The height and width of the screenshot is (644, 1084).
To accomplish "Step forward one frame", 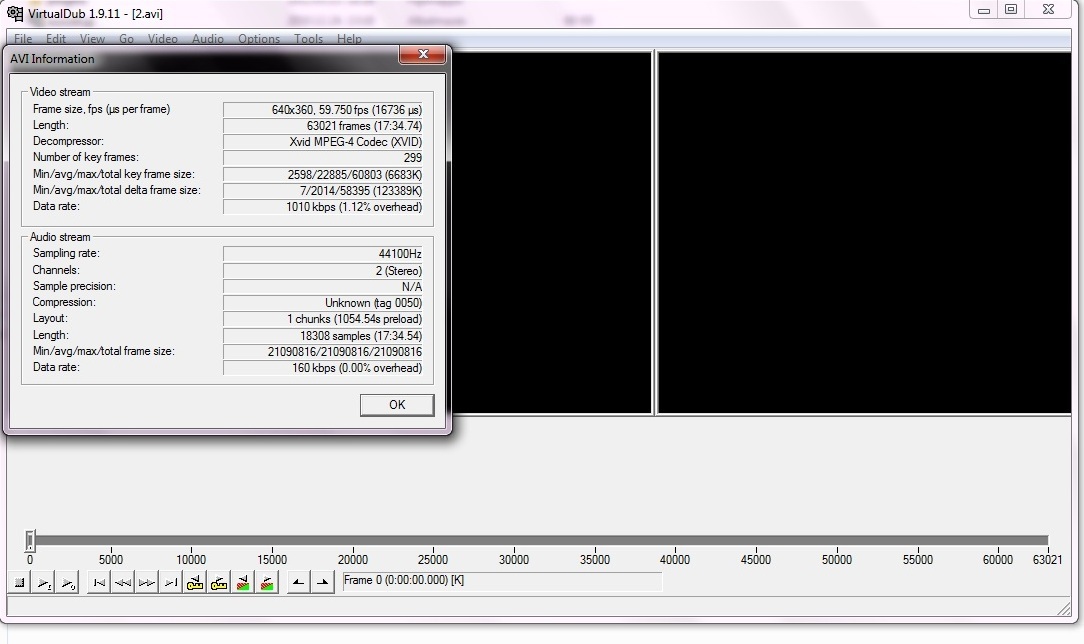I will [147, 583].
